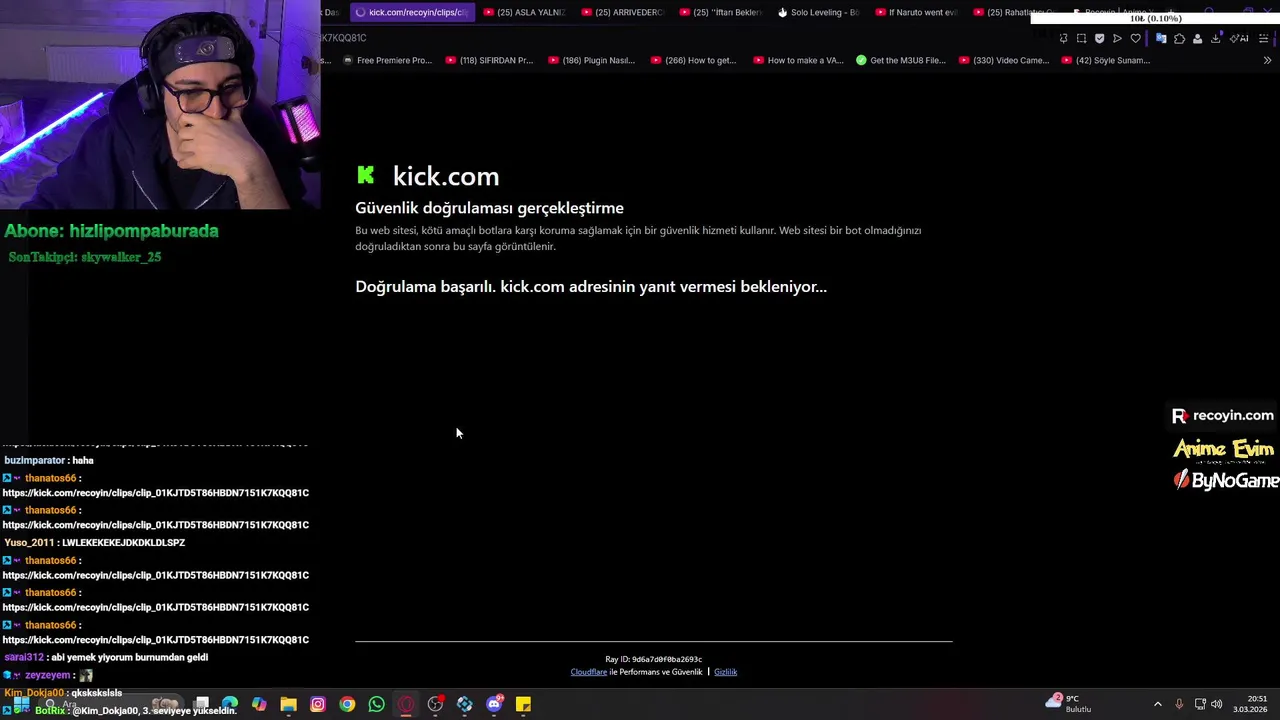Switch to the (25) Iftarı Bekler tab
Image resolution: width=1280 pixels, height=720 pixels.
point(720,12)
